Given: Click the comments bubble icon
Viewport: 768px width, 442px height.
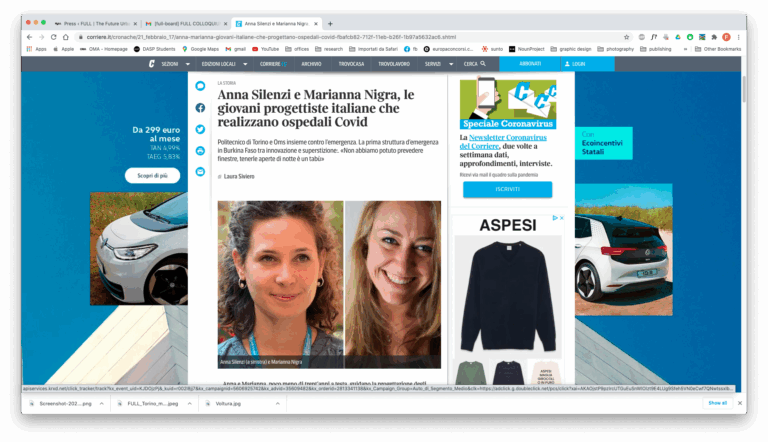Looking at the screenshot, I should click(x=200, y=87).
